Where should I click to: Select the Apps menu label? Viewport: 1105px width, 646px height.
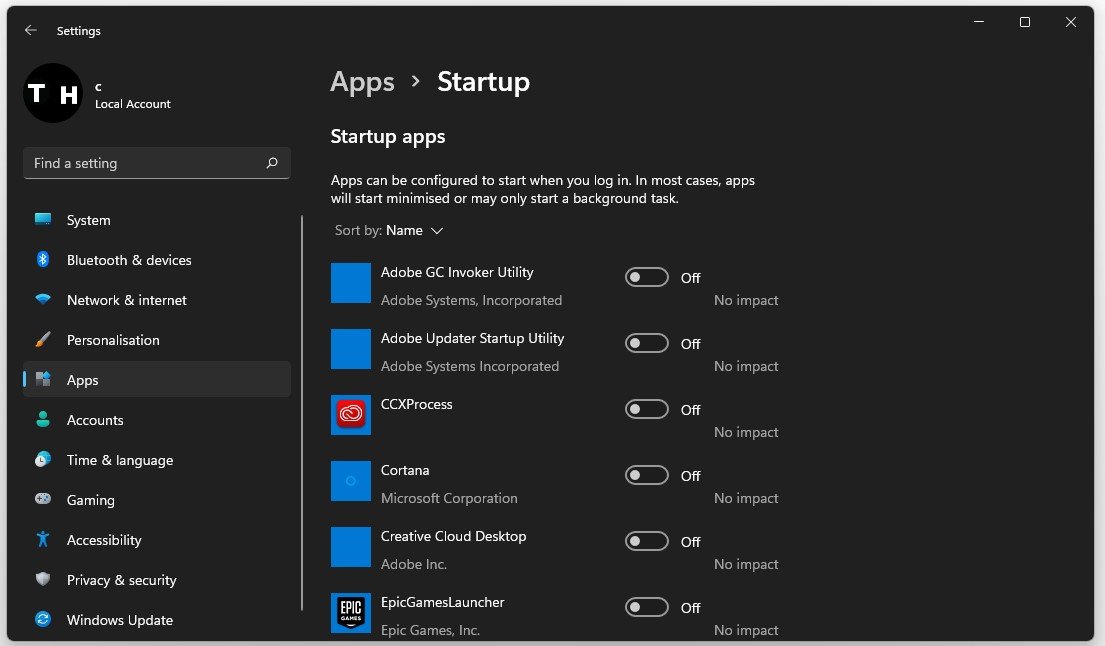click(x=82, y=380)
